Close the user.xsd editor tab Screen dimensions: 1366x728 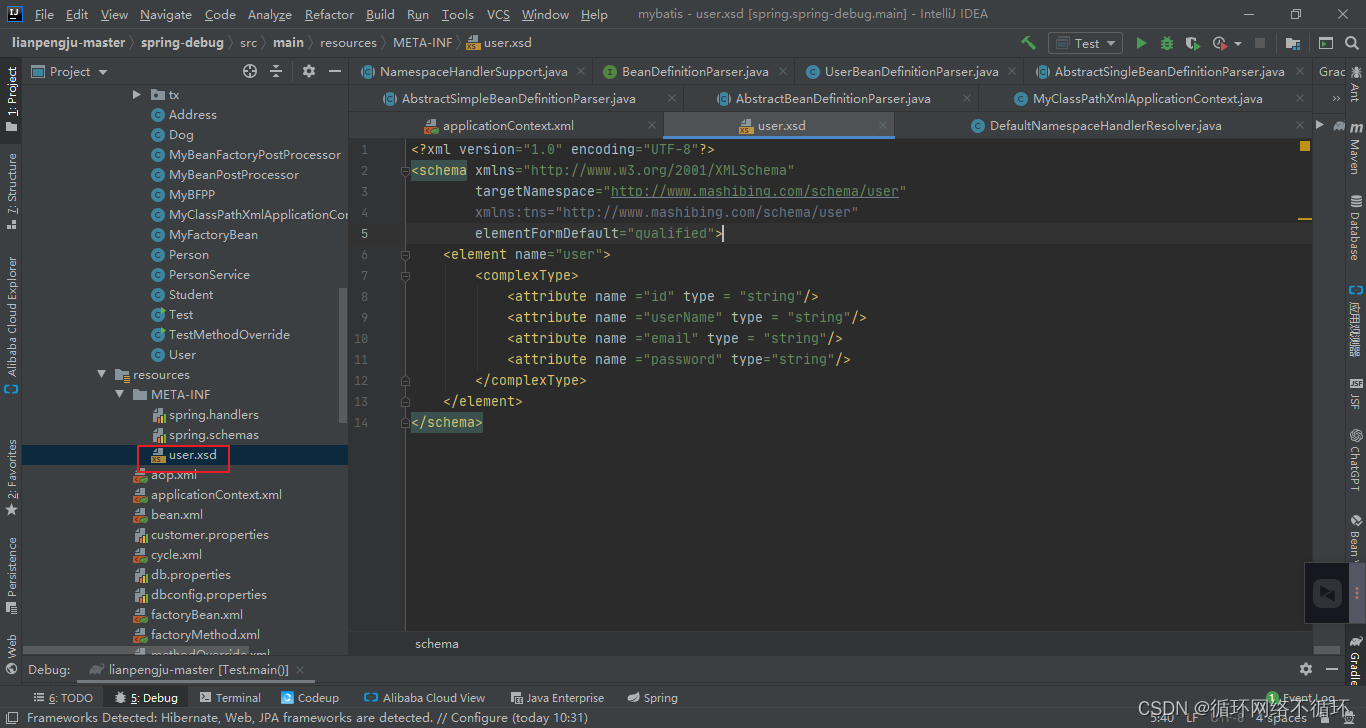[883, 126]
